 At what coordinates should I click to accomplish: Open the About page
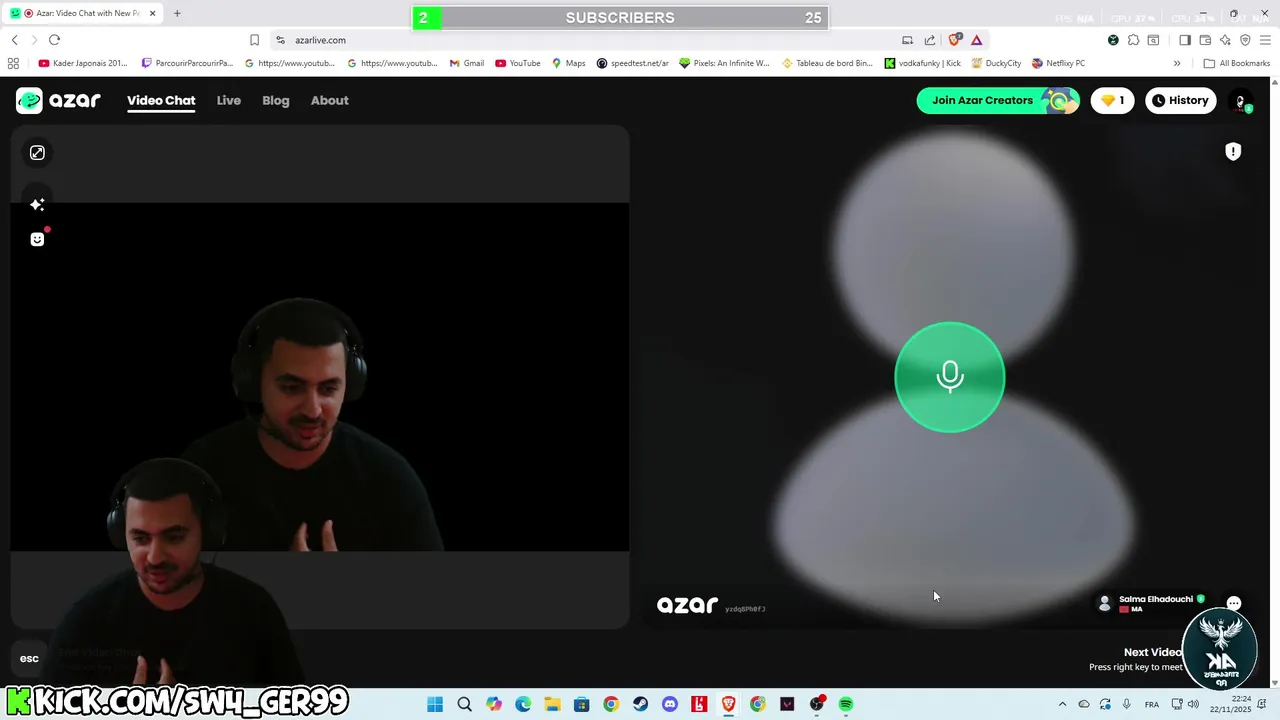coord(330,101)
